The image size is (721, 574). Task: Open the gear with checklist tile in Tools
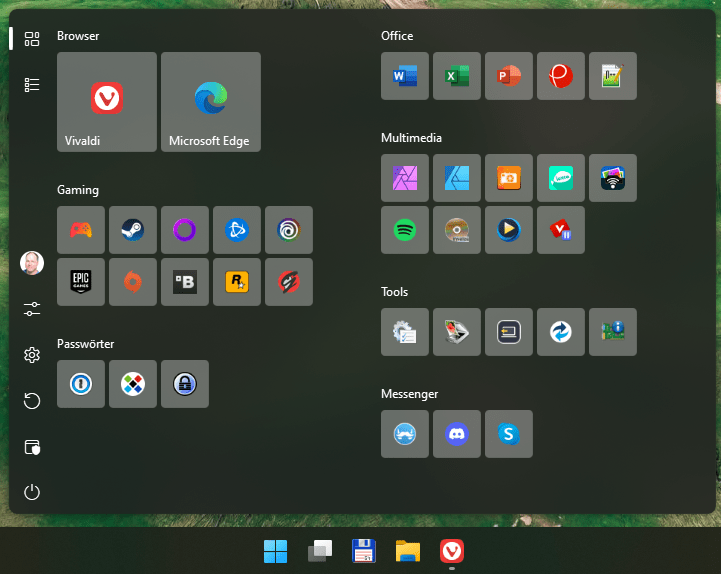[405, 332]
